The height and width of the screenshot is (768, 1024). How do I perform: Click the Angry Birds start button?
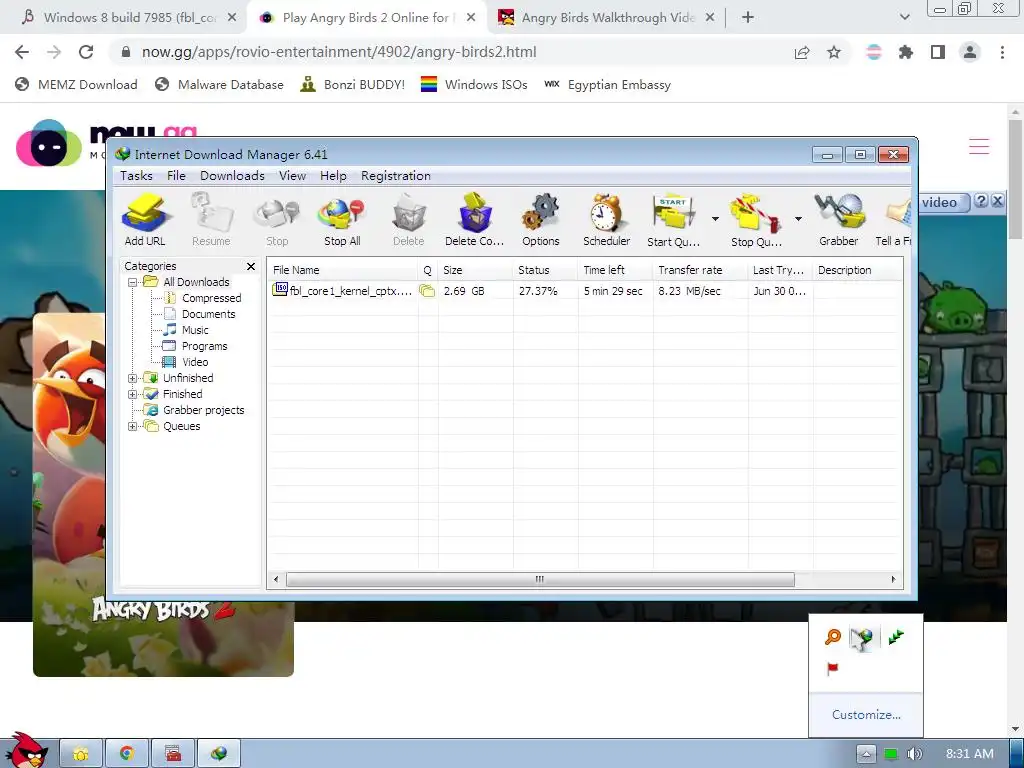[x=26, y=750]
